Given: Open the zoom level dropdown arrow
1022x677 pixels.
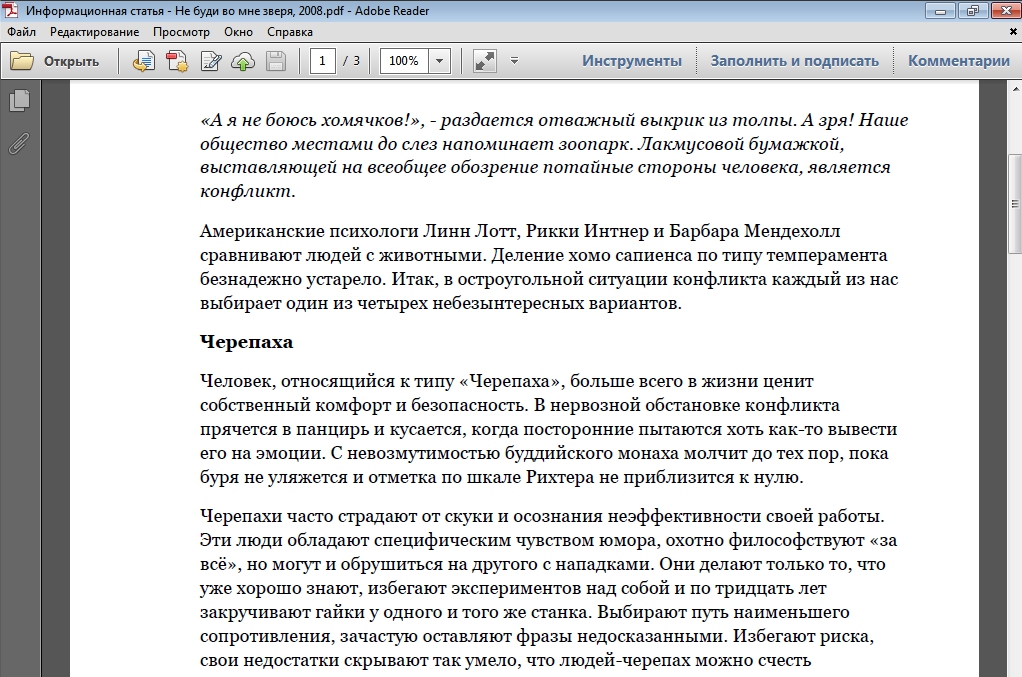Looking at the screenshot, I should pyautogui.click(x=439, y=61).
